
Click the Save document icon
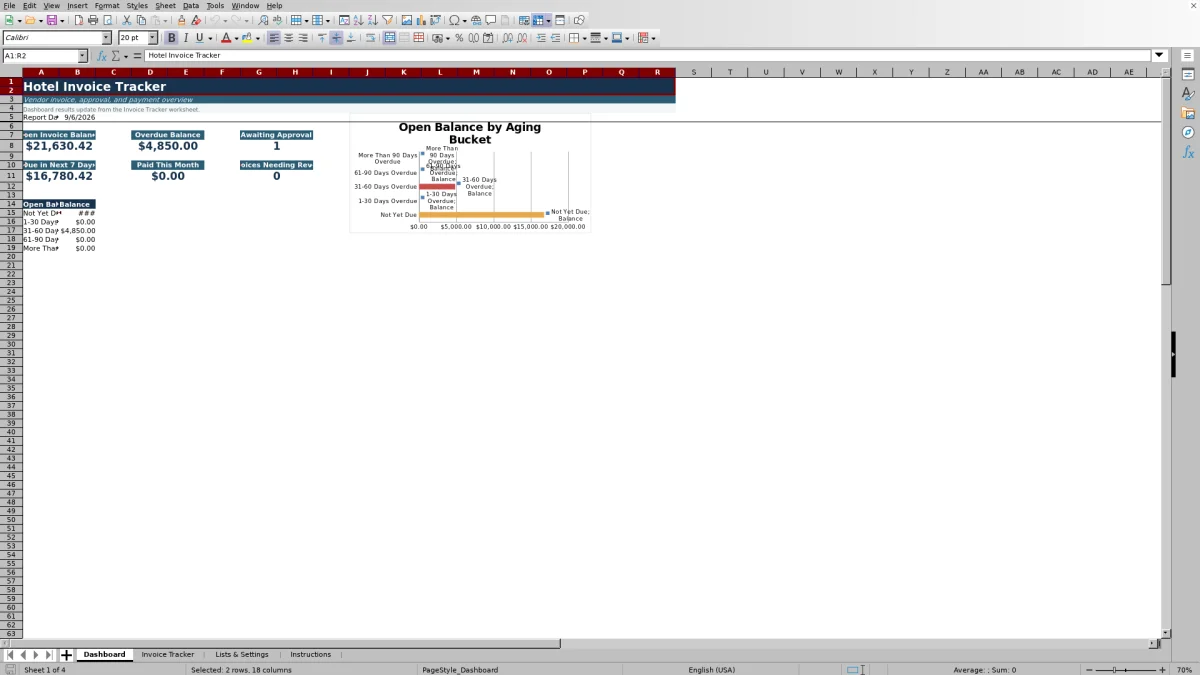tap(50, 20)
